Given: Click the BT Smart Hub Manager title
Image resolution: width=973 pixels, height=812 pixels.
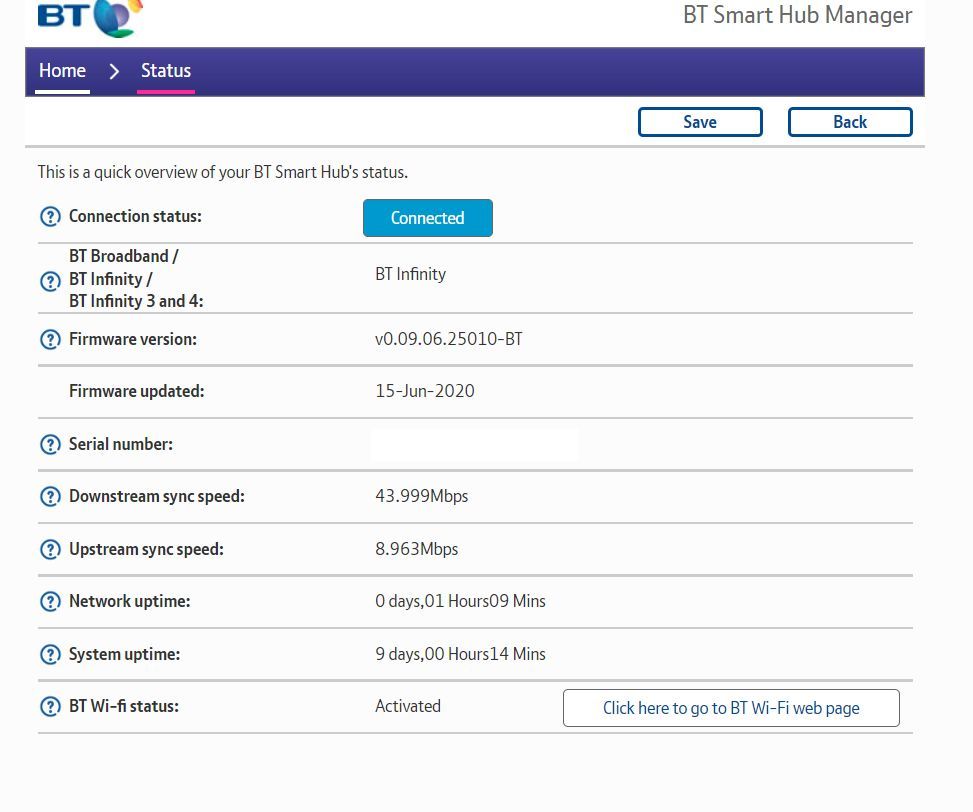Looking at the screenshot, I should click(797, 16).
